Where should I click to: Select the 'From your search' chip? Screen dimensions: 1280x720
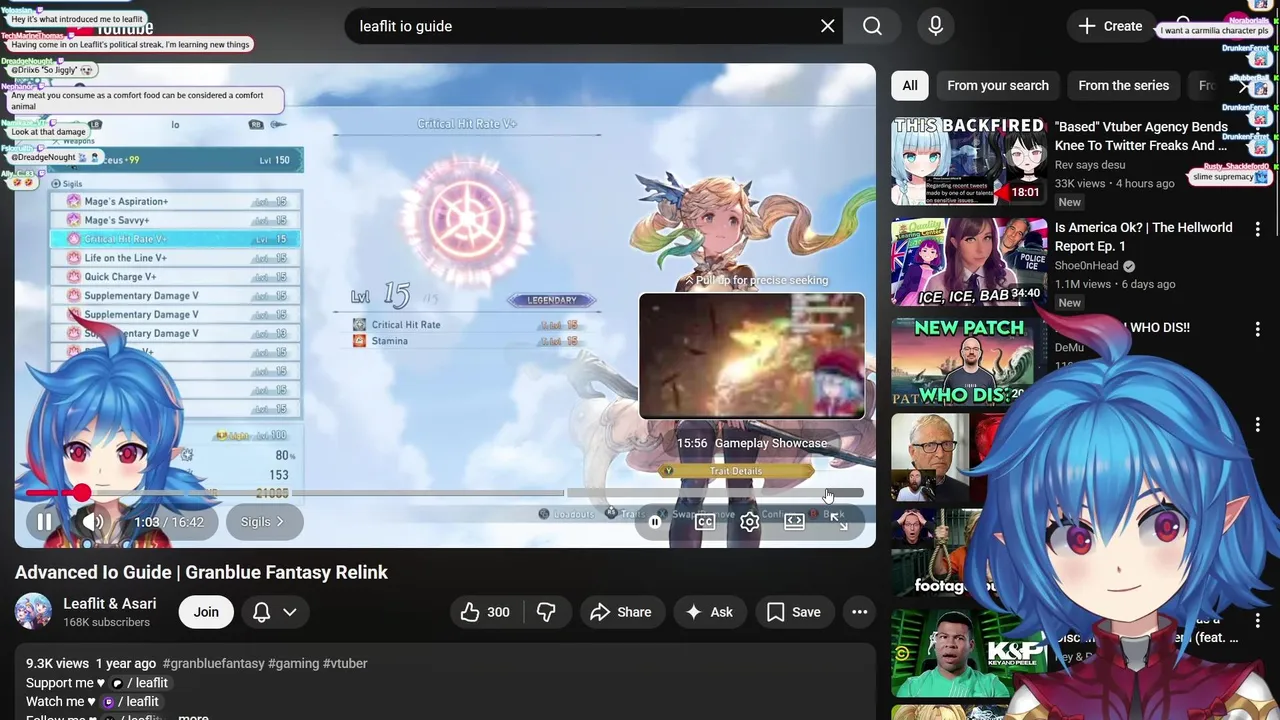pyautogui.click(x=998, y=86)
